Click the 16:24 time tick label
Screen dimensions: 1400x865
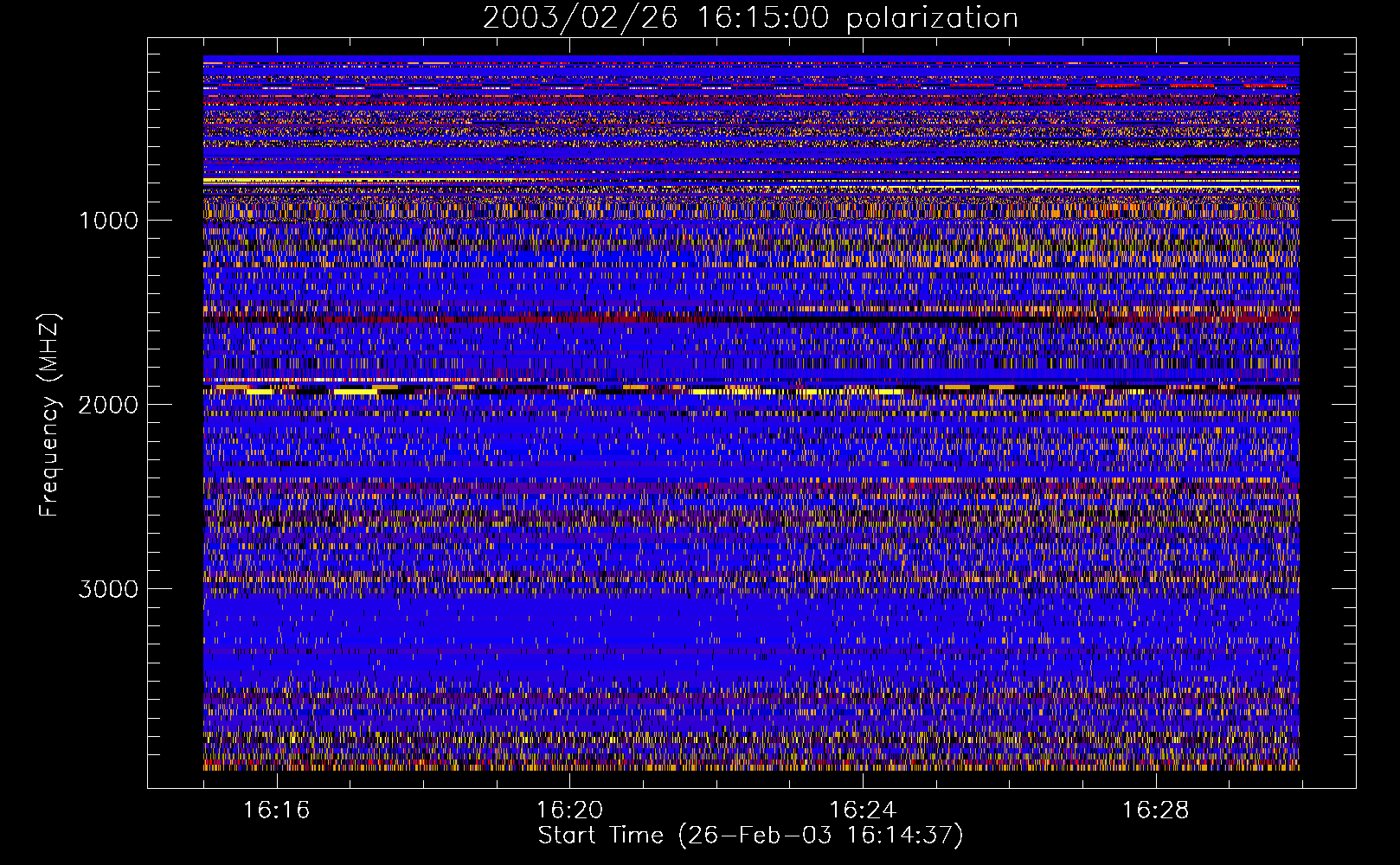(x=863, y=811)
